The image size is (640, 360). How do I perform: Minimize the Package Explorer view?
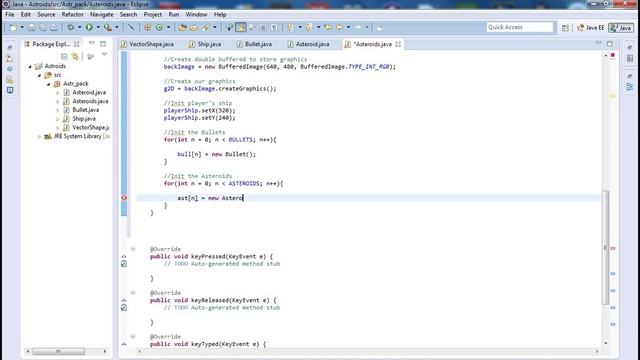(91, 43)
